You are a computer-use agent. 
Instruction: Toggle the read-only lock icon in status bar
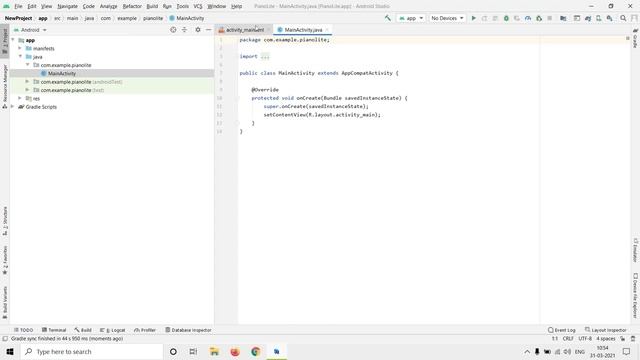pos(622,339)
